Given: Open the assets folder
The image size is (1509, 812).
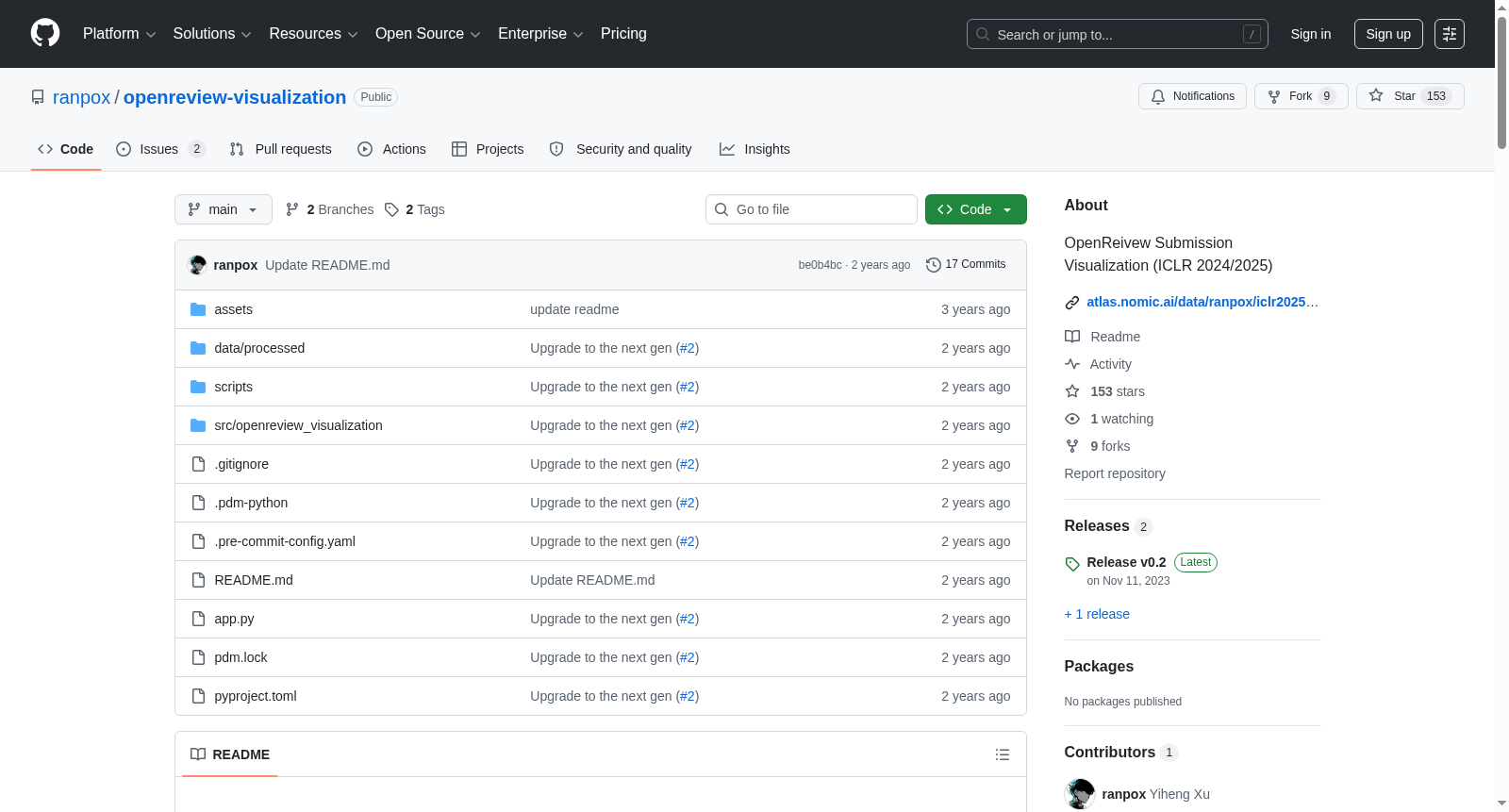Looking at the screenshot, I should click(x=233, y=309).
